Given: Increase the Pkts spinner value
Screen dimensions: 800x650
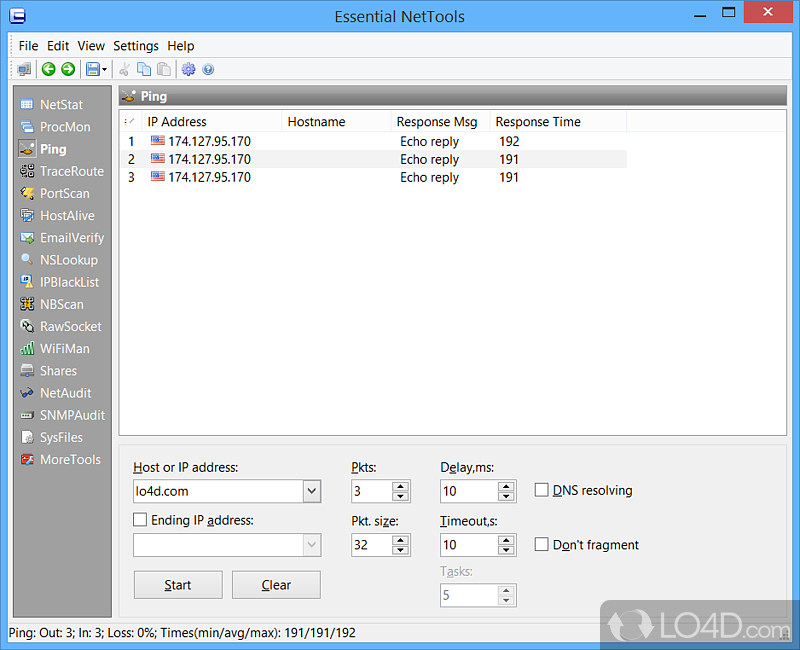Looking at the screenshot, I should 401,486.
